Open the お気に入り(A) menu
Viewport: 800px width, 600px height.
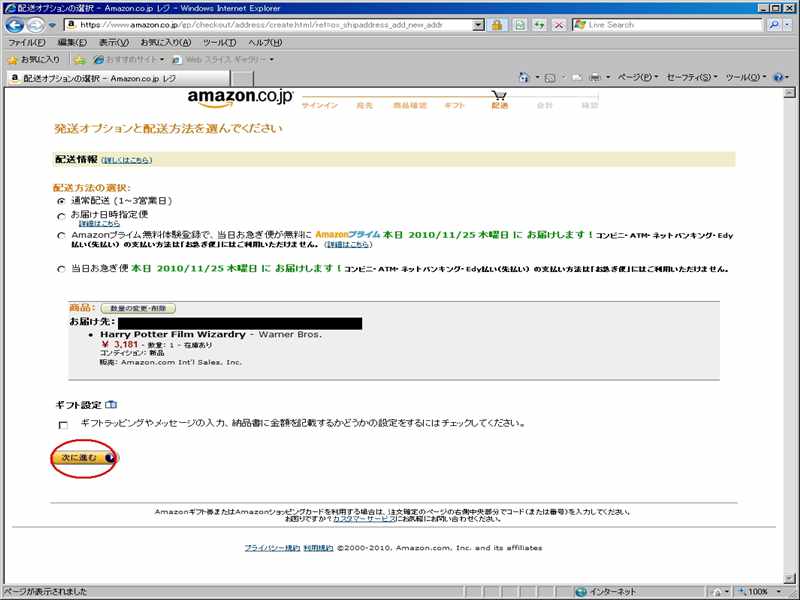click(165, 43)
